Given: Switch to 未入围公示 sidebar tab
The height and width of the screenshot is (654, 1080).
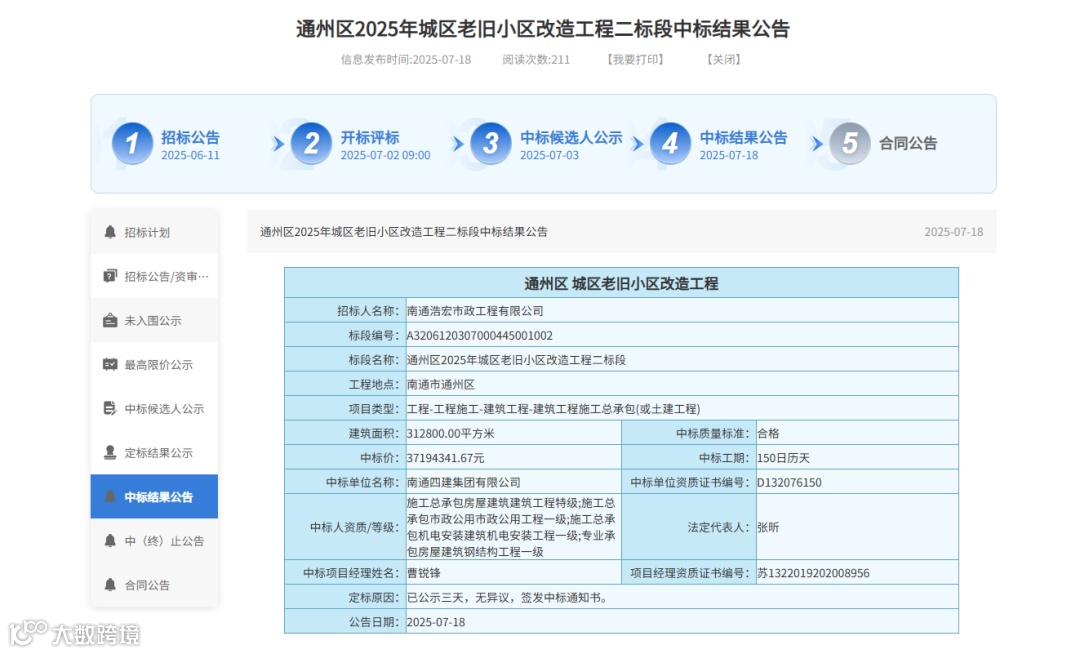Looking at the screenshot, I should click(154, 320).
